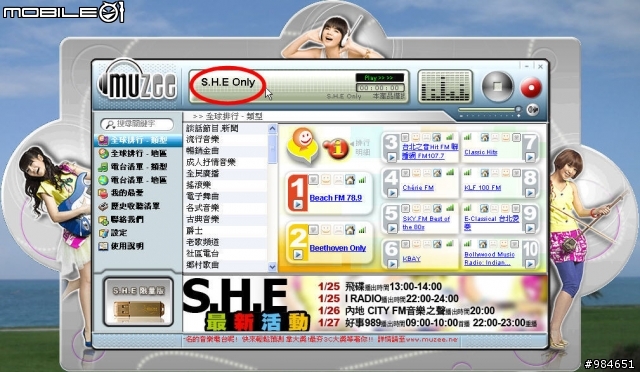The image size is (640, 372).
Task: Open the KBAY station link
Action: pyautogui.click(x=411, y=259)
